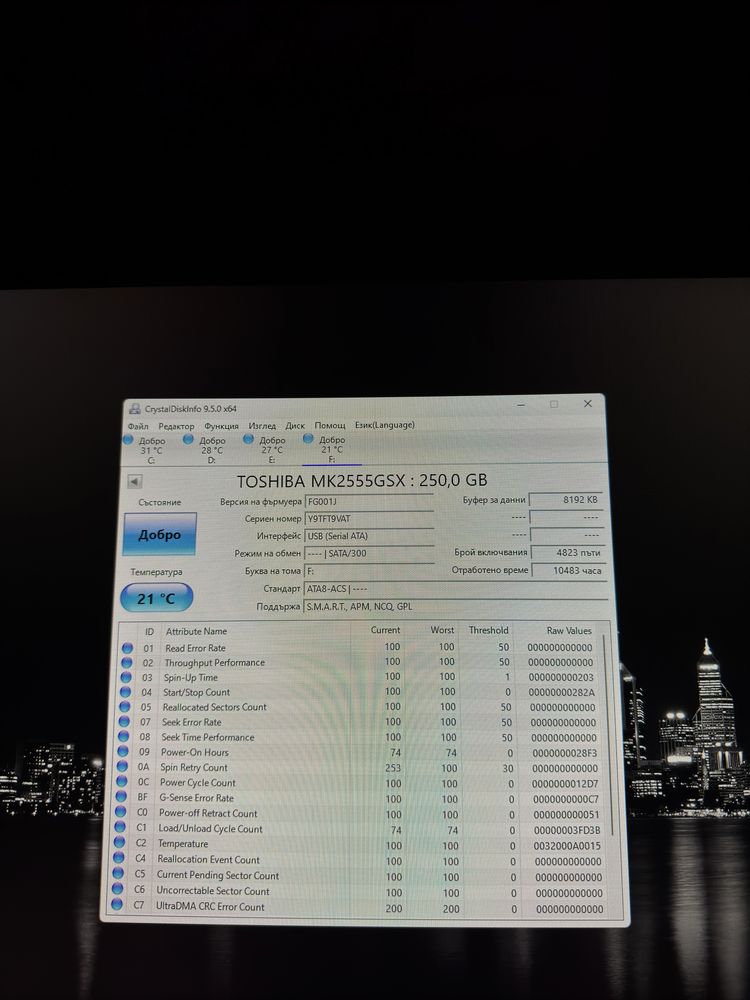Click the status orb for Power-On Hours
Screen dimensions: 750x1000
coord(123,752)
